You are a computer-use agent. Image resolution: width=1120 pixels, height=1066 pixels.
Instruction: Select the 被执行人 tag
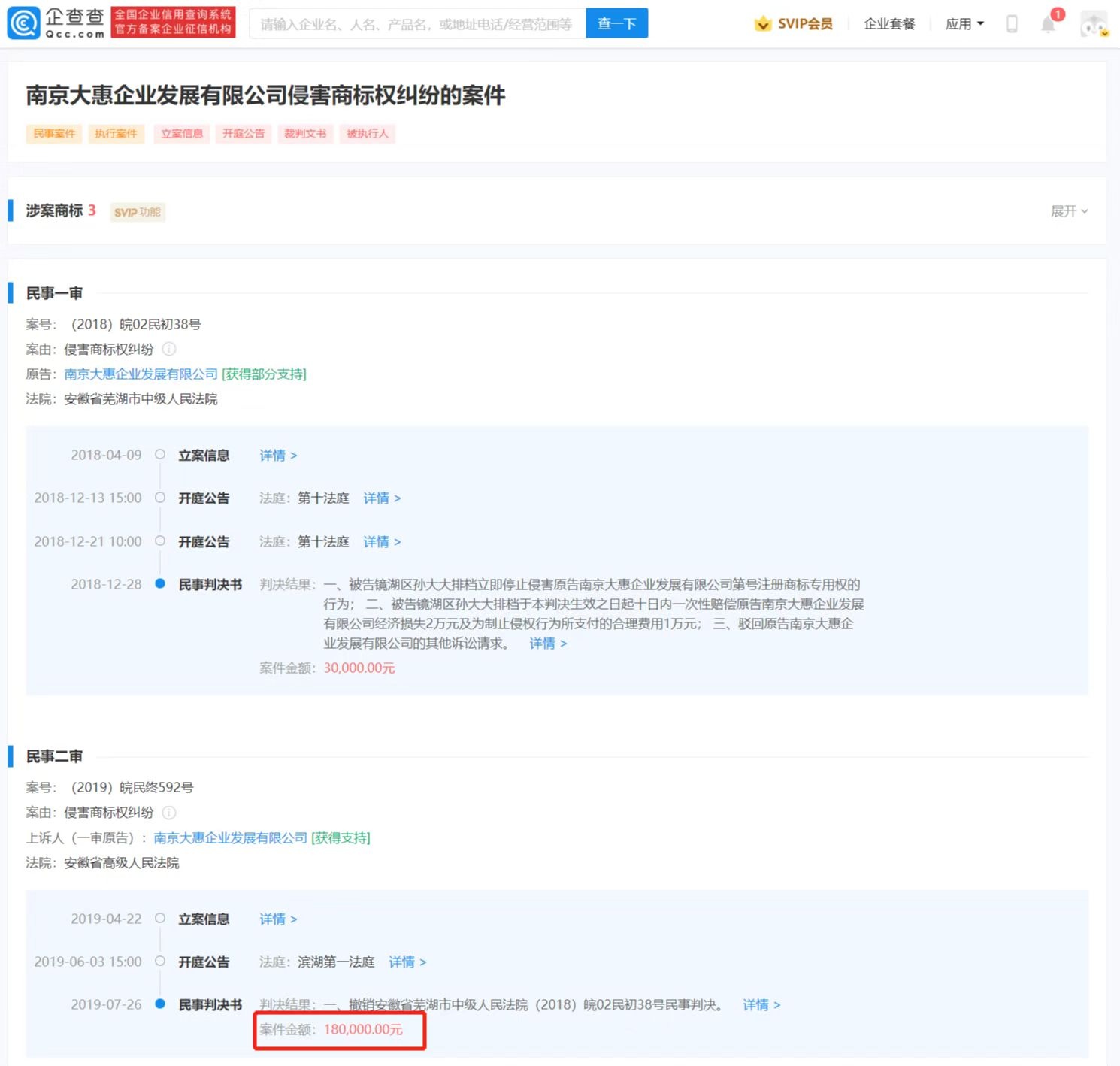(368, 134)
